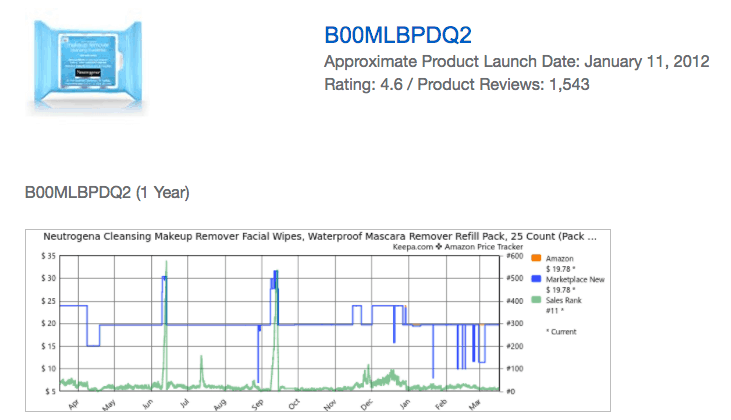Click the $ 5 price axis label
This screenshot has height=420, width=731.
[x=50, y=391]
